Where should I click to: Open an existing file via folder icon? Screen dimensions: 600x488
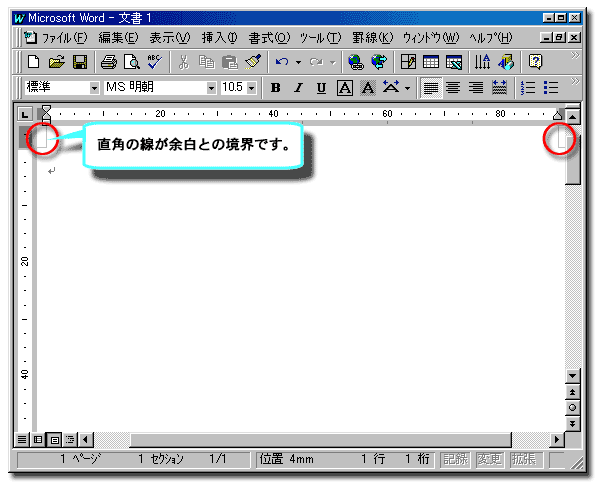coord(57,62)
